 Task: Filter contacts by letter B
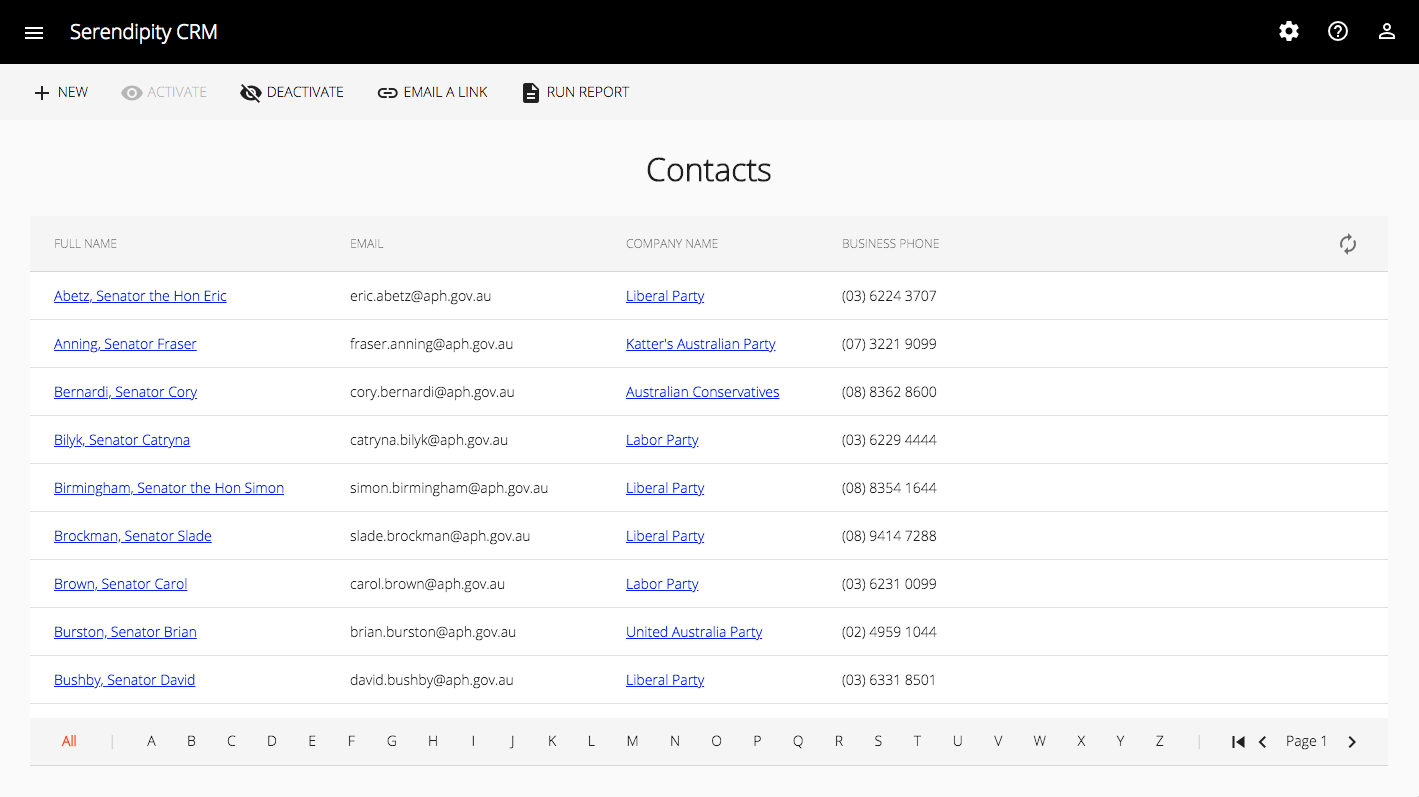(191, 741)
